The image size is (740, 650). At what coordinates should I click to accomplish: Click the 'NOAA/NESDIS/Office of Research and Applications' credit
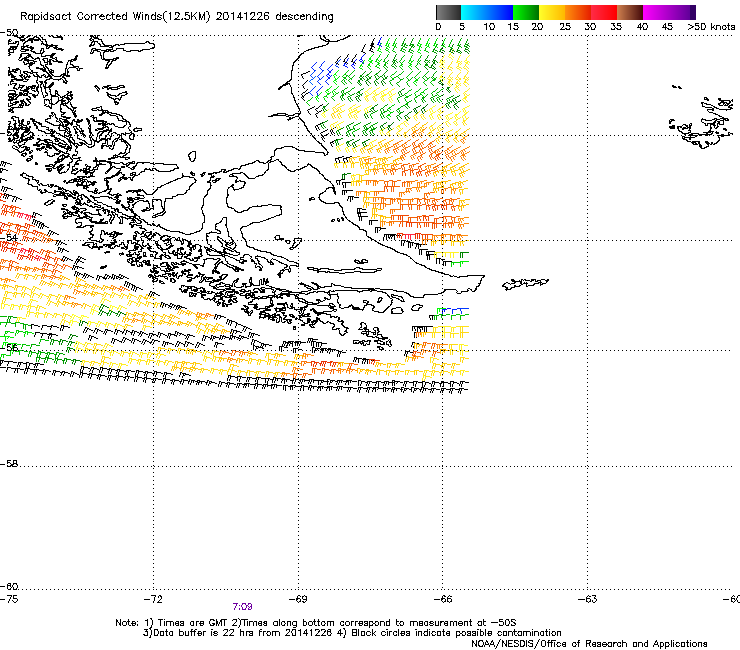589,644
